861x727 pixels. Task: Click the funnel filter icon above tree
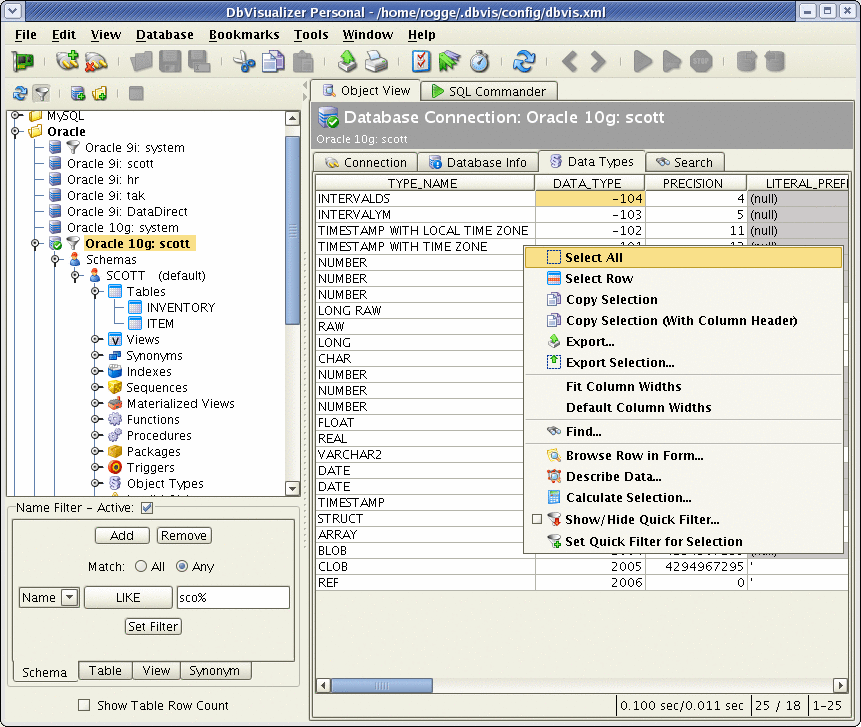42,93
